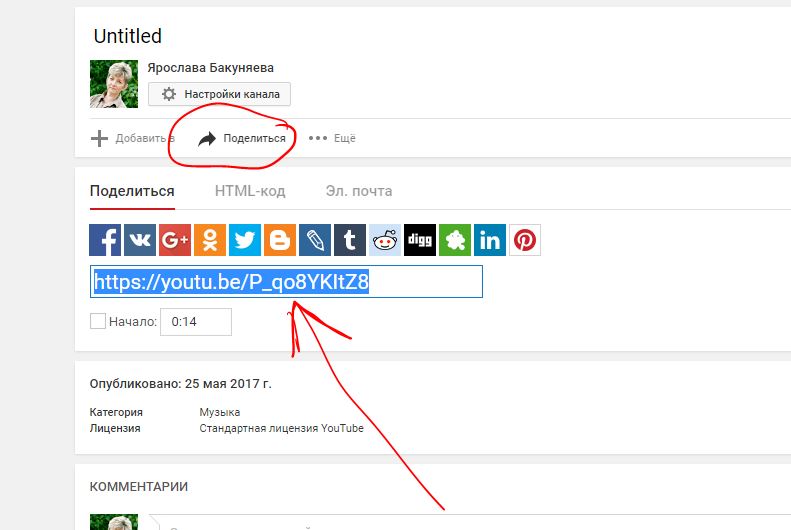Click the 0:14 start time field
791x530 pixels.
click(196, 322)
